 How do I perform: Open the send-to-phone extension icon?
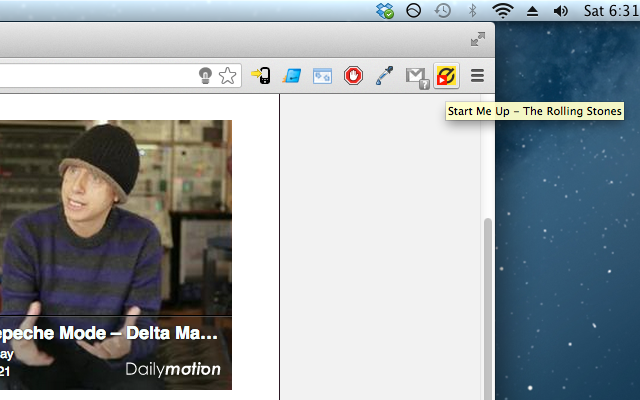coord(261,76)
